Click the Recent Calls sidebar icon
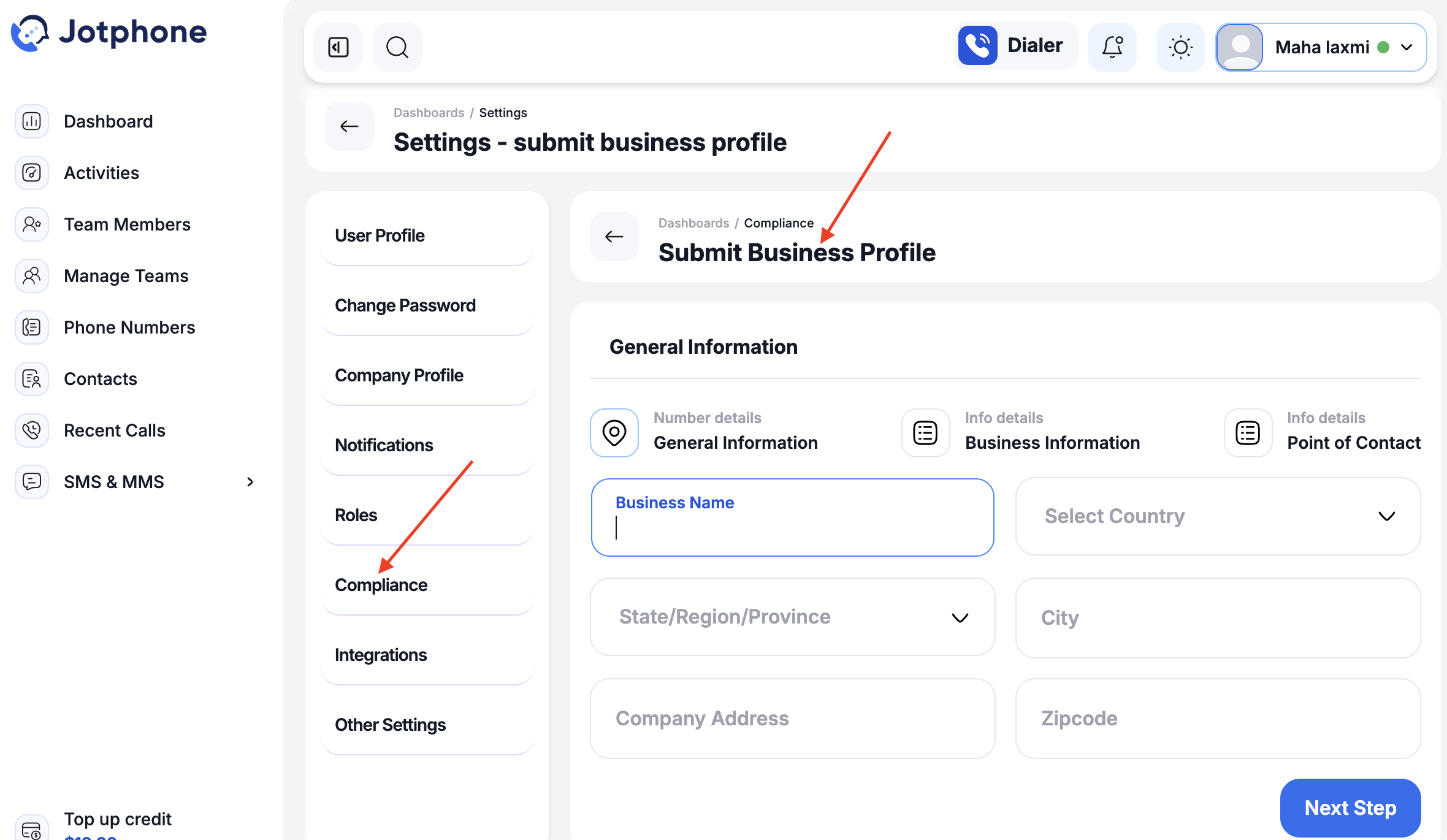1447x840 pixels. (x=32, y=430)
